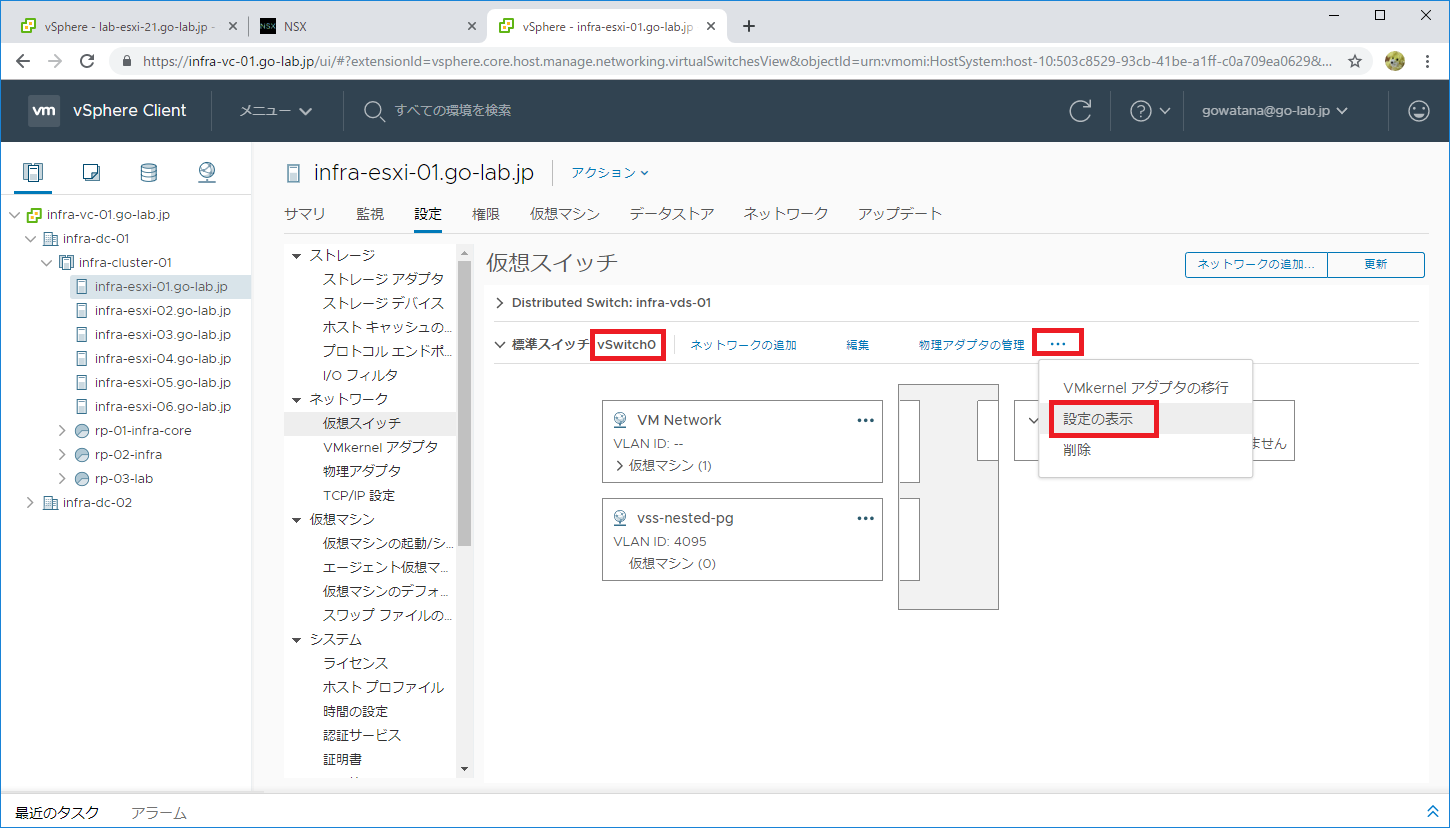Select infra-esxi-06.go-lab.jp host

(161, 407)
